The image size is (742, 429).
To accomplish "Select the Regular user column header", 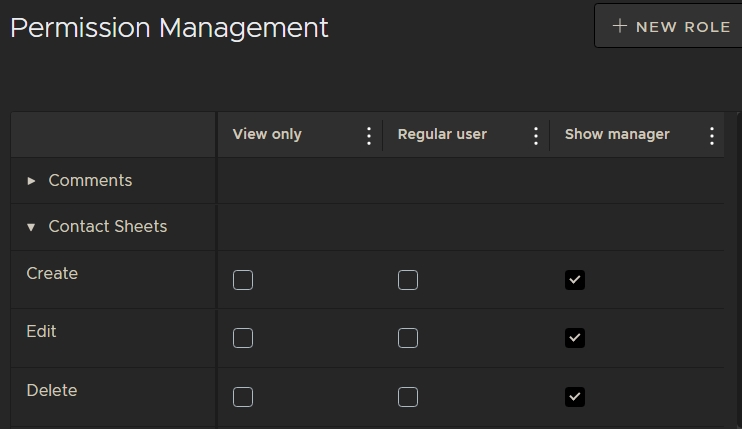I will point(442,134).
